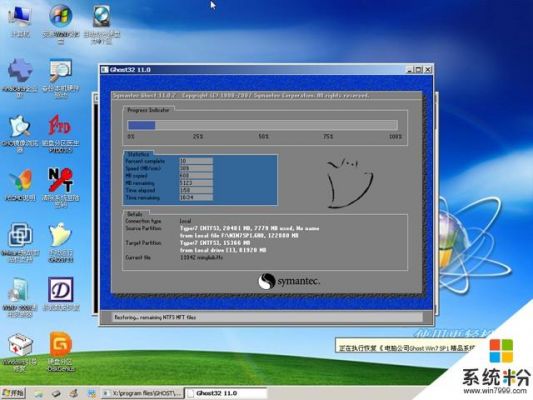Click the ghost mascot drawing in Ghost32
Screen dimensions: 533x400
(x=349, y=183)
